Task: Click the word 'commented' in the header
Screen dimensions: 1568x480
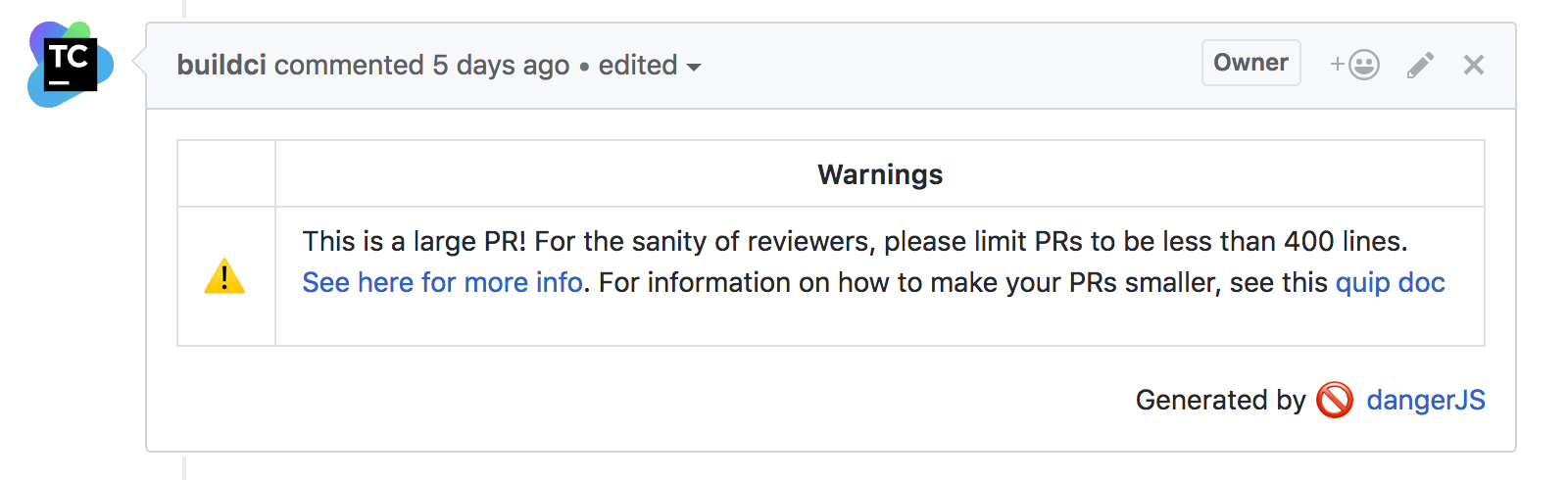Action: point(349,65)
